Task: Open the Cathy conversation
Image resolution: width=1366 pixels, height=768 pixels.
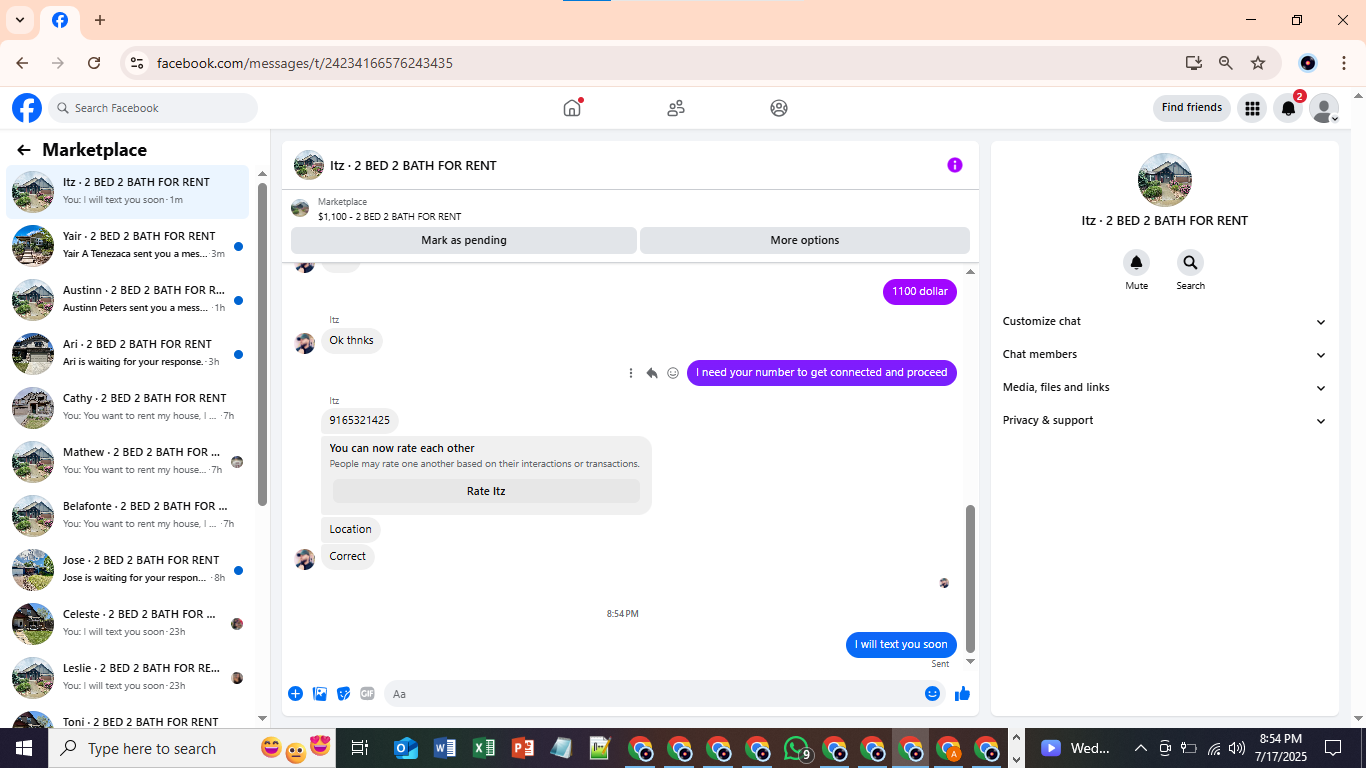Action: click(128, 407)
